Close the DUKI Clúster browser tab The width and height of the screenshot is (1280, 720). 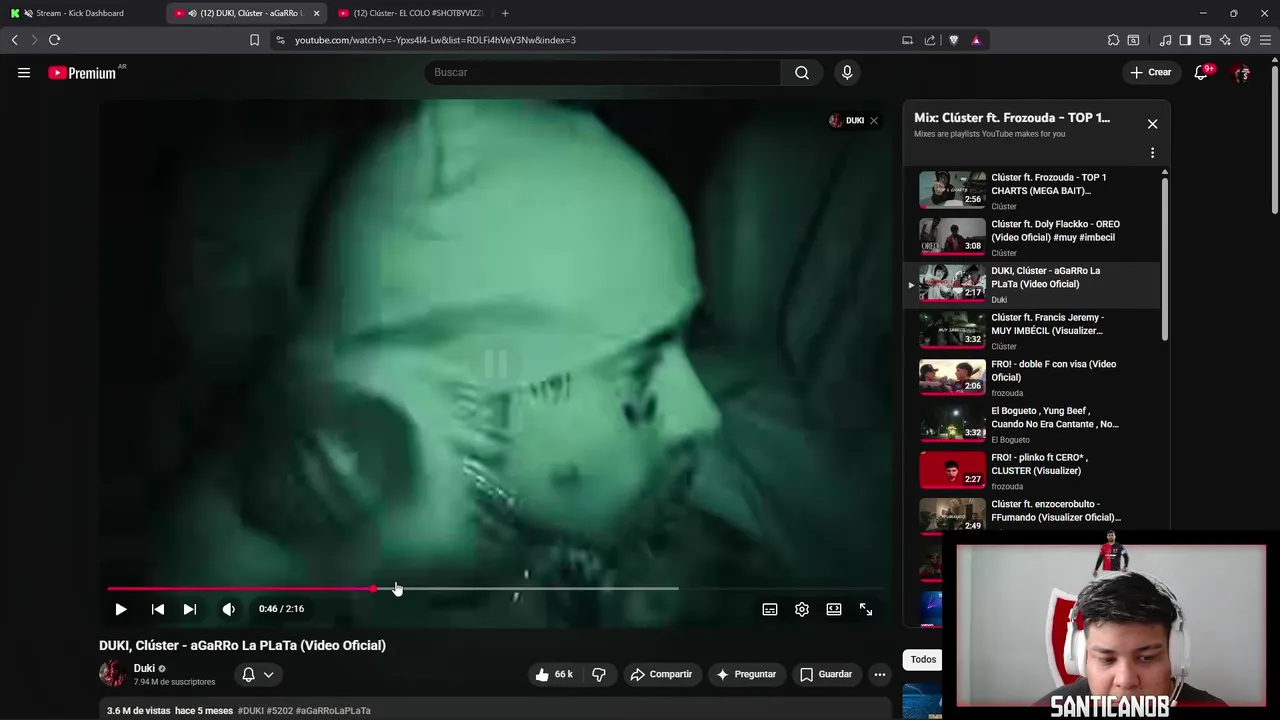pos(316,13)
